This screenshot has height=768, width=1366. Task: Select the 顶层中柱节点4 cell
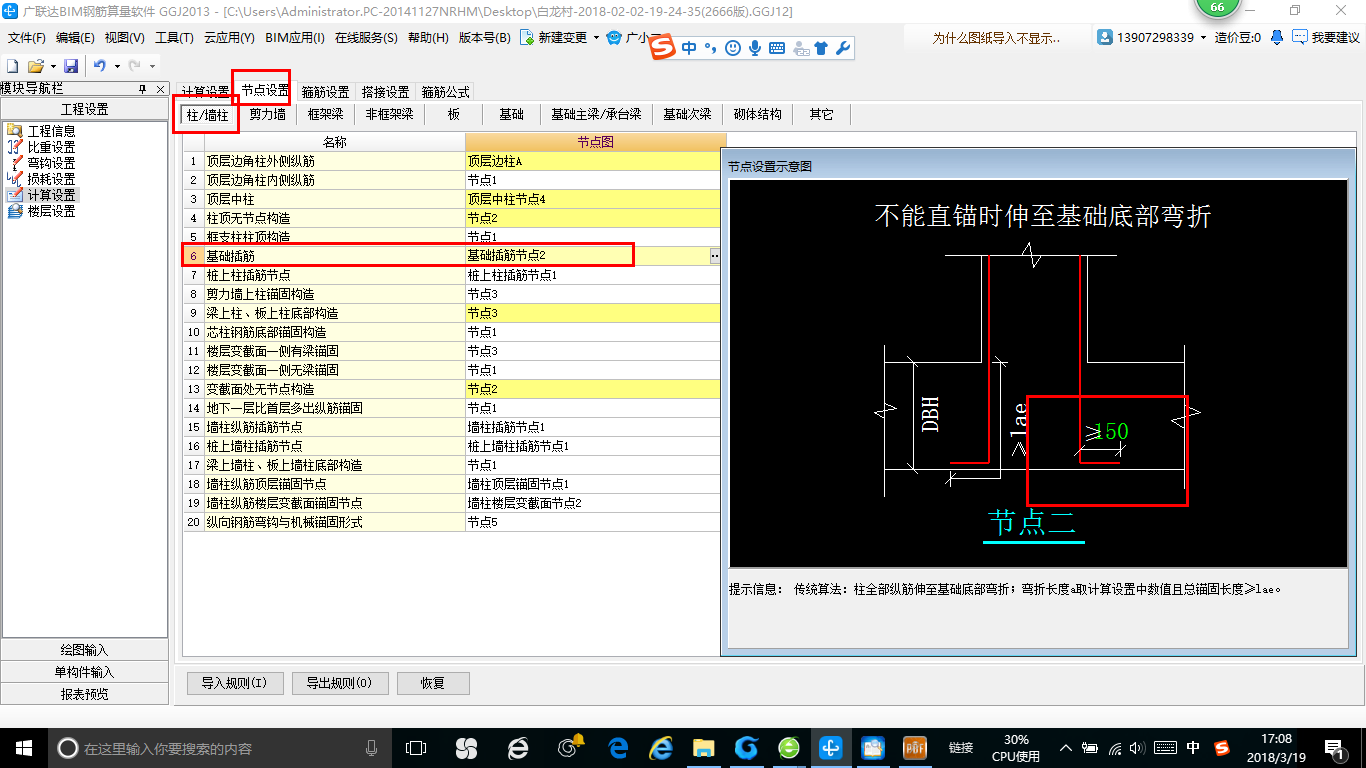pos(593,199)
